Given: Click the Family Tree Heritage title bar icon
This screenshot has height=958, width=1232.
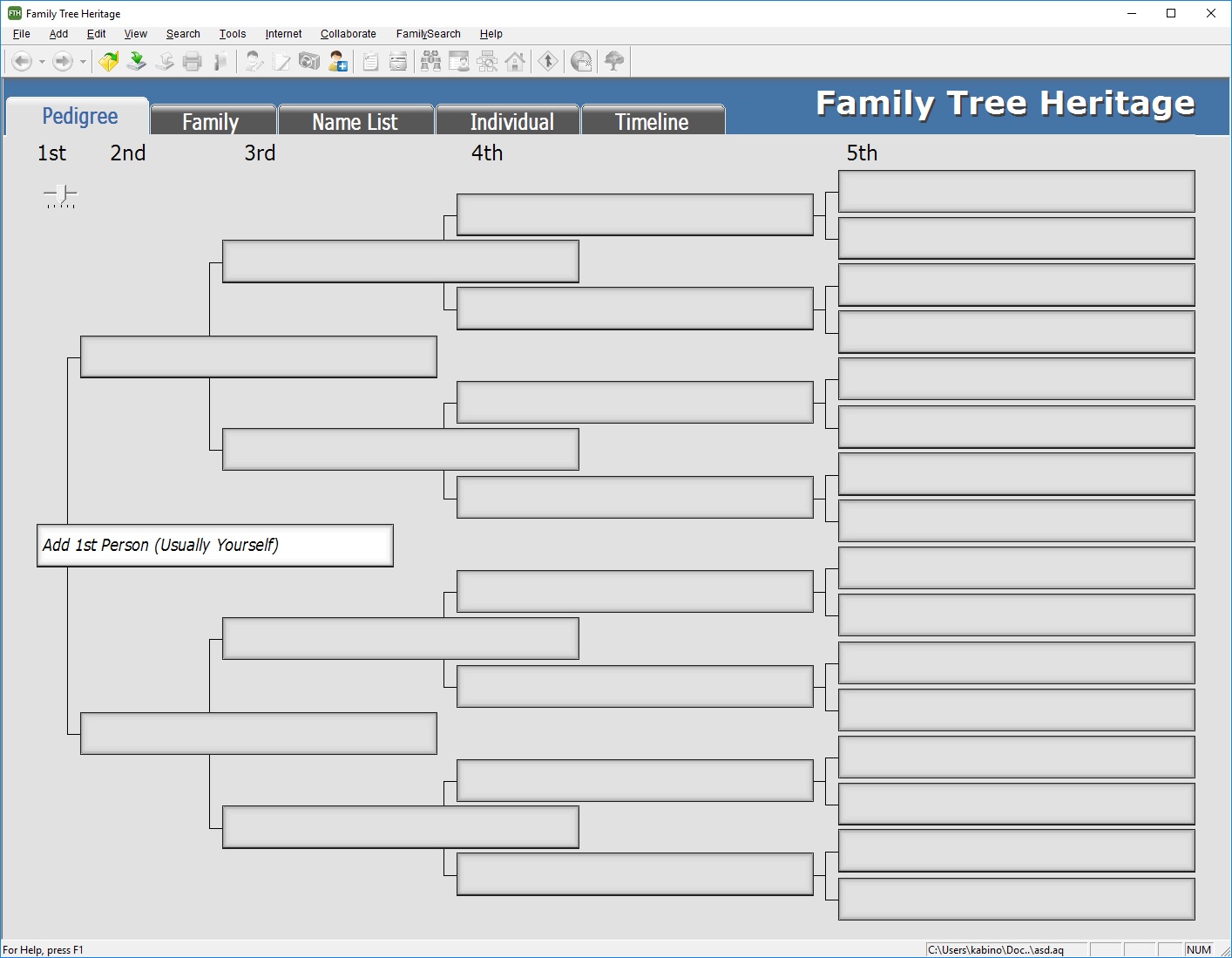Looking at the screenshot, I should click(14, 13).
